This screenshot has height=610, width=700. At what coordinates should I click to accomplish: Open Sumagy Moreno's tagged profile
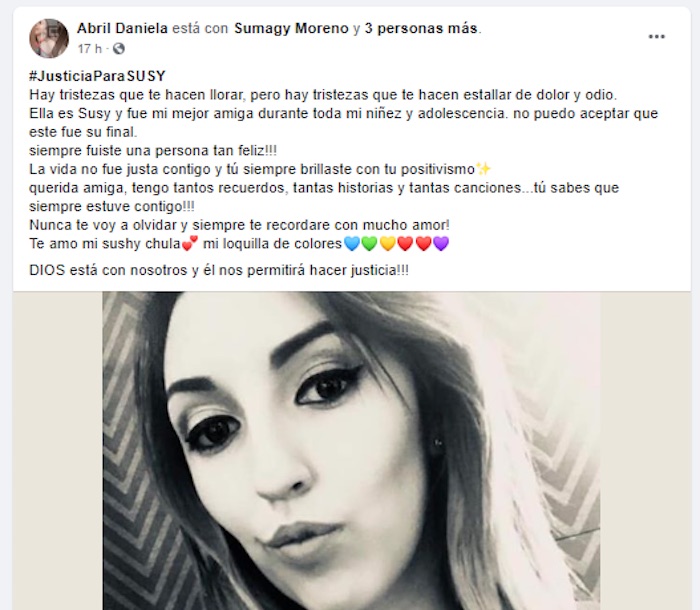[291, 29]
